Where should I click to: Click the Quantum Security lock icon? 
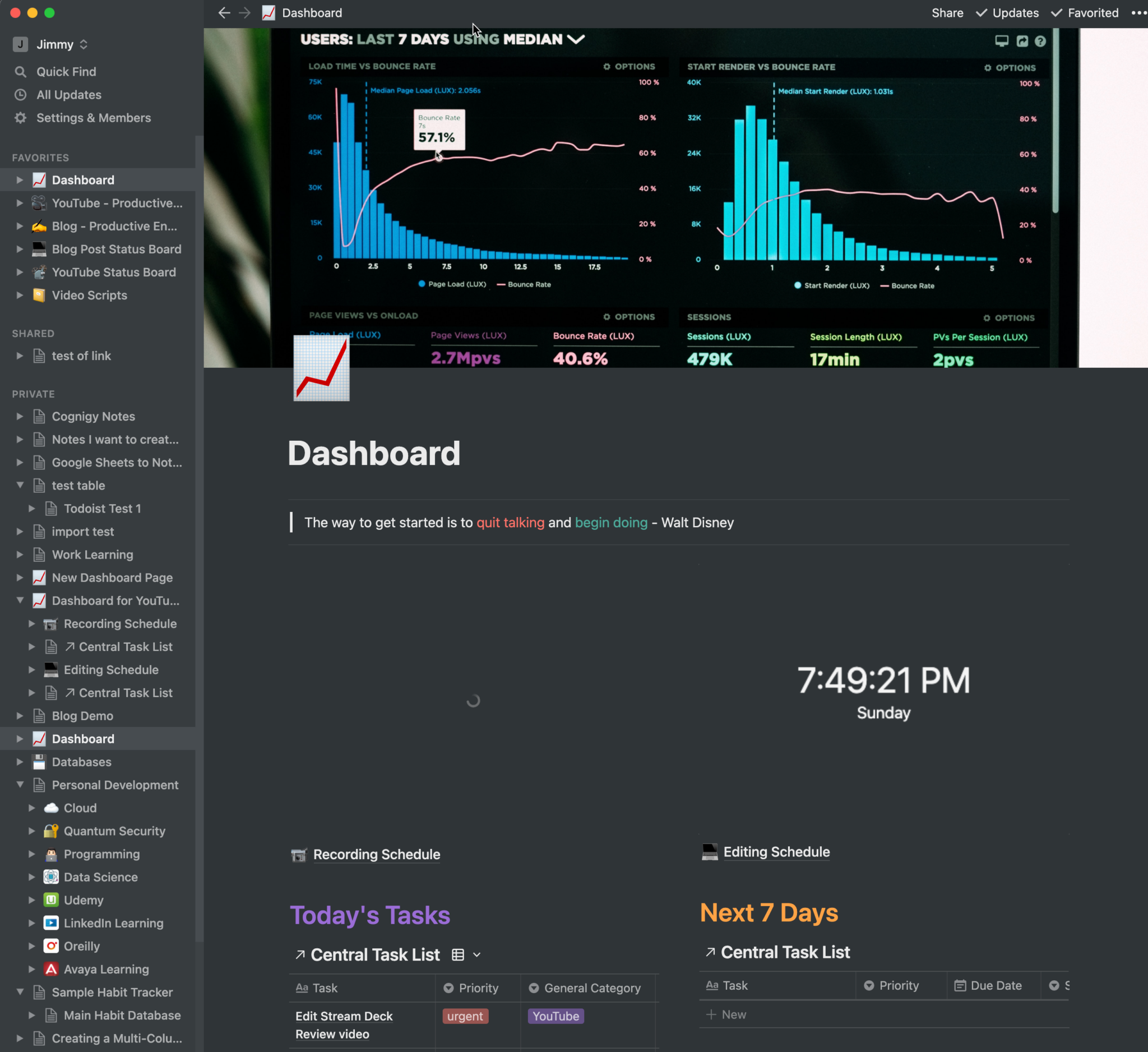(51, 830)
